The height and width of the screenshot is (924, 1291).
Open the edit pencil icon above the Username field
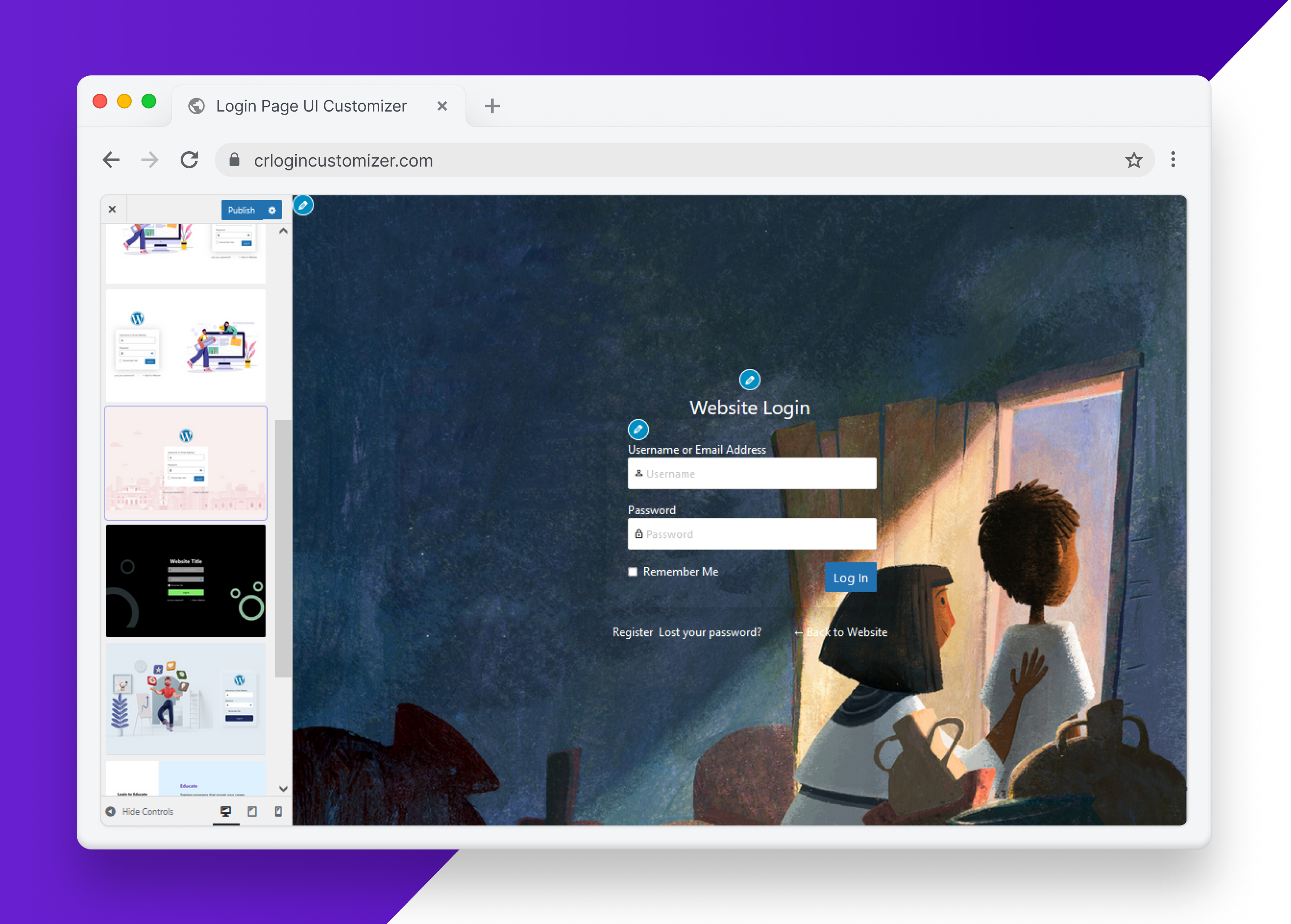[x=638, y=429]
